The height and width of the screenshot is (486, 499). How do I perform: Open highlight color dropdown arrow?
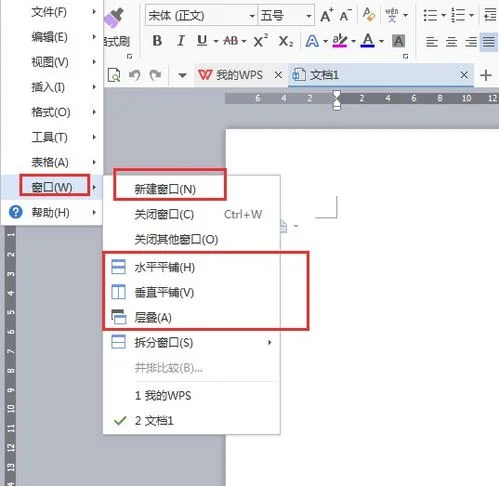tap(353, 42)
